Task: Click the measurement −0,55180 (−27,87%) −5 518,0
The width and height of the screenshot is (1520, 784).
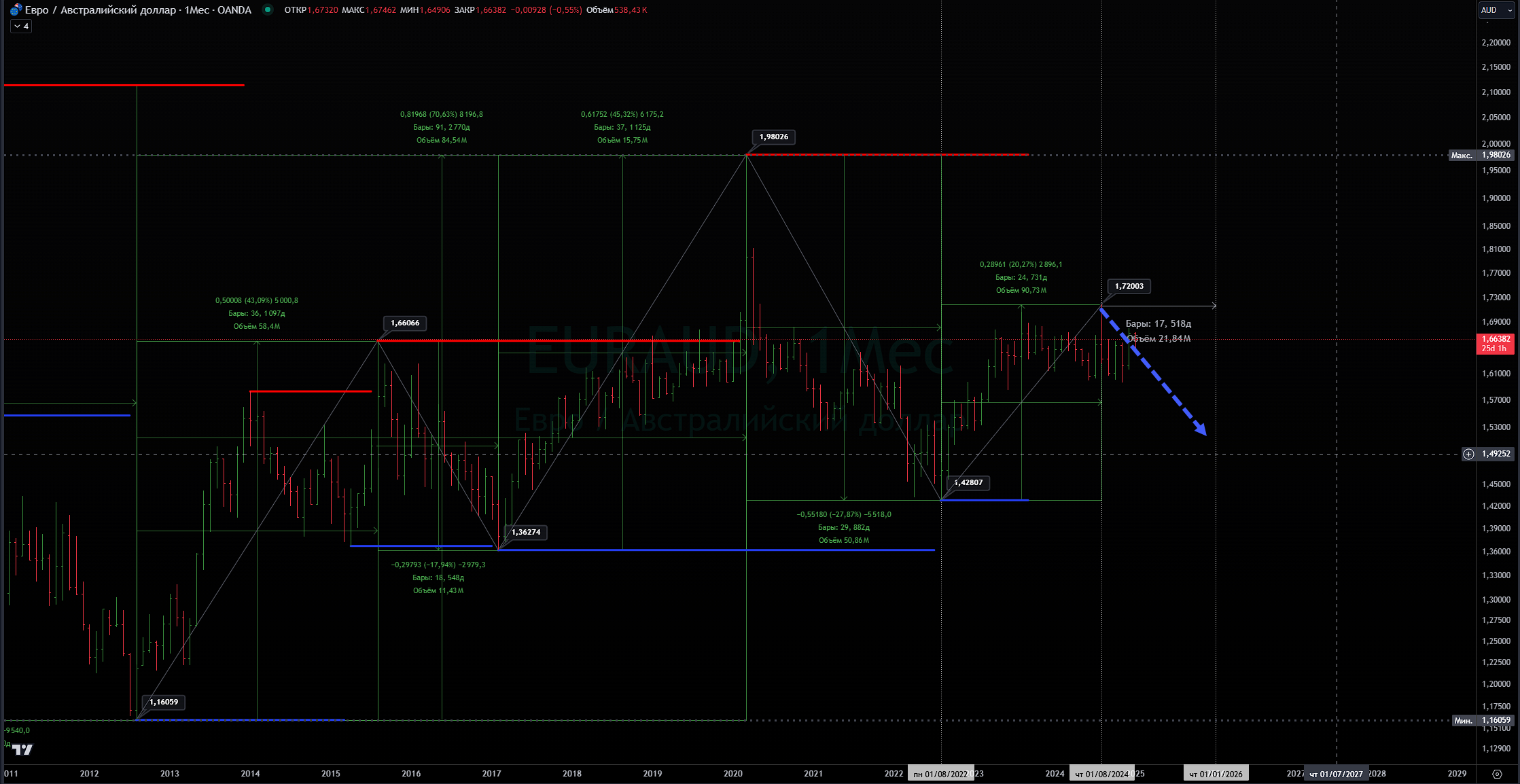Action: 844,514
